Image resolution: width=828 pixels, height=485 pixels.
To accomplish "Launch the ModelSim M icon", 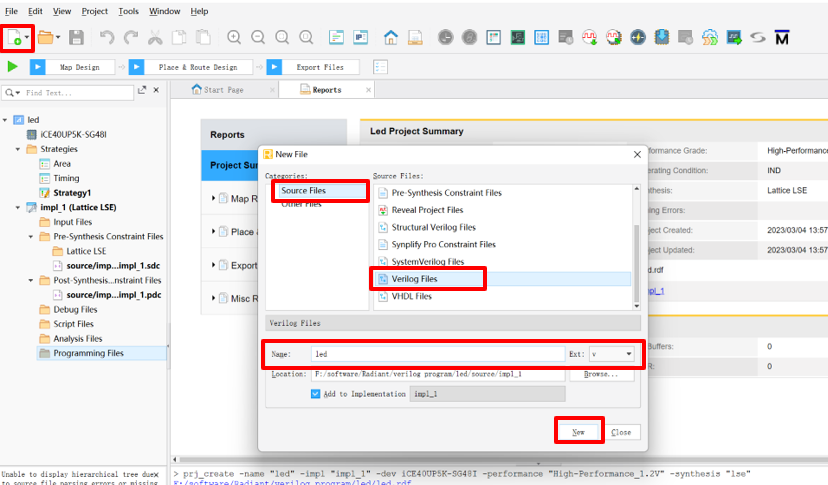I will coord(782,38).
